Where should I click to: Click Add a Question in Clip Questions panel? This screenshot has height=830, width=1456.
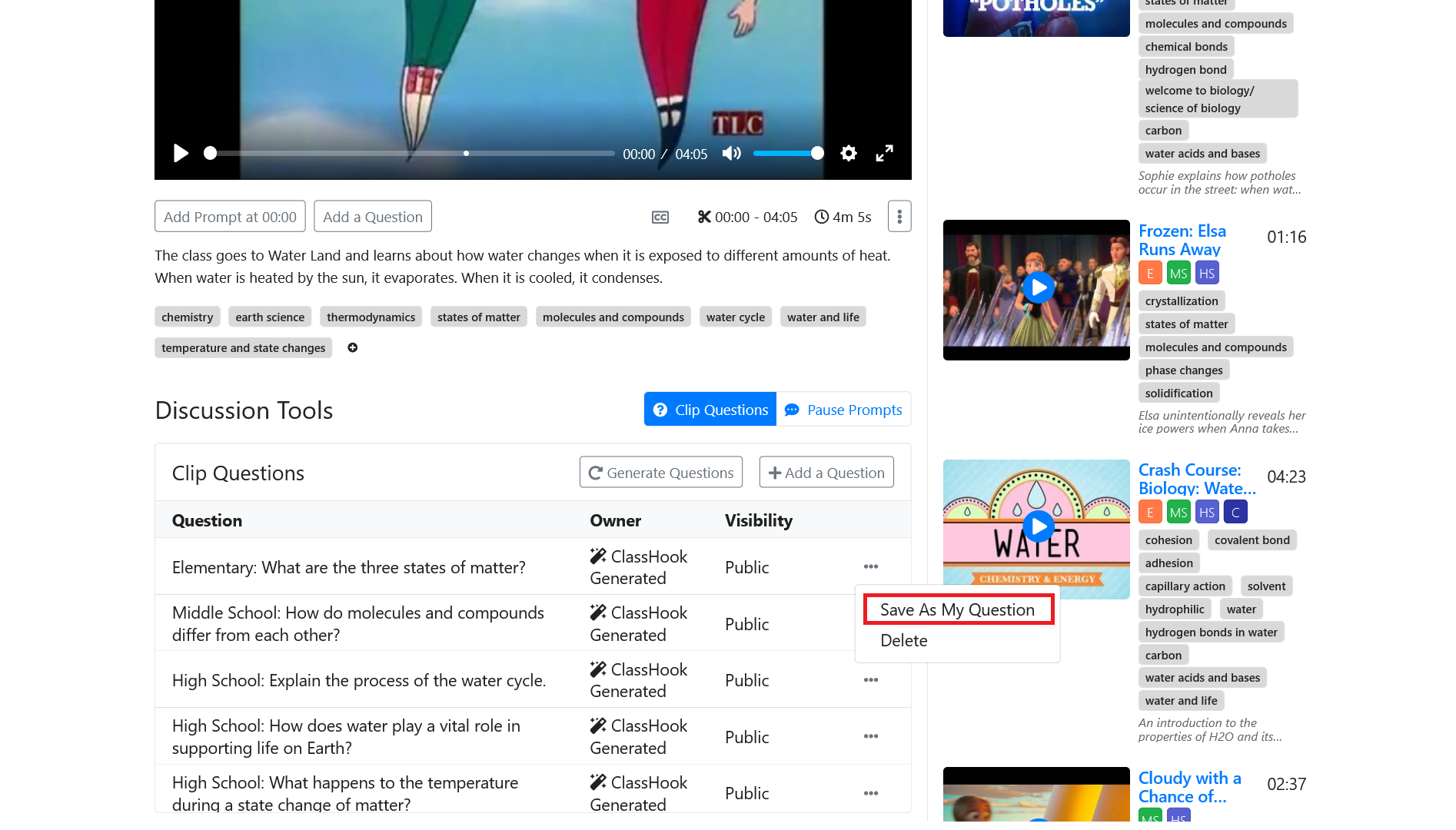pos(826,473)
